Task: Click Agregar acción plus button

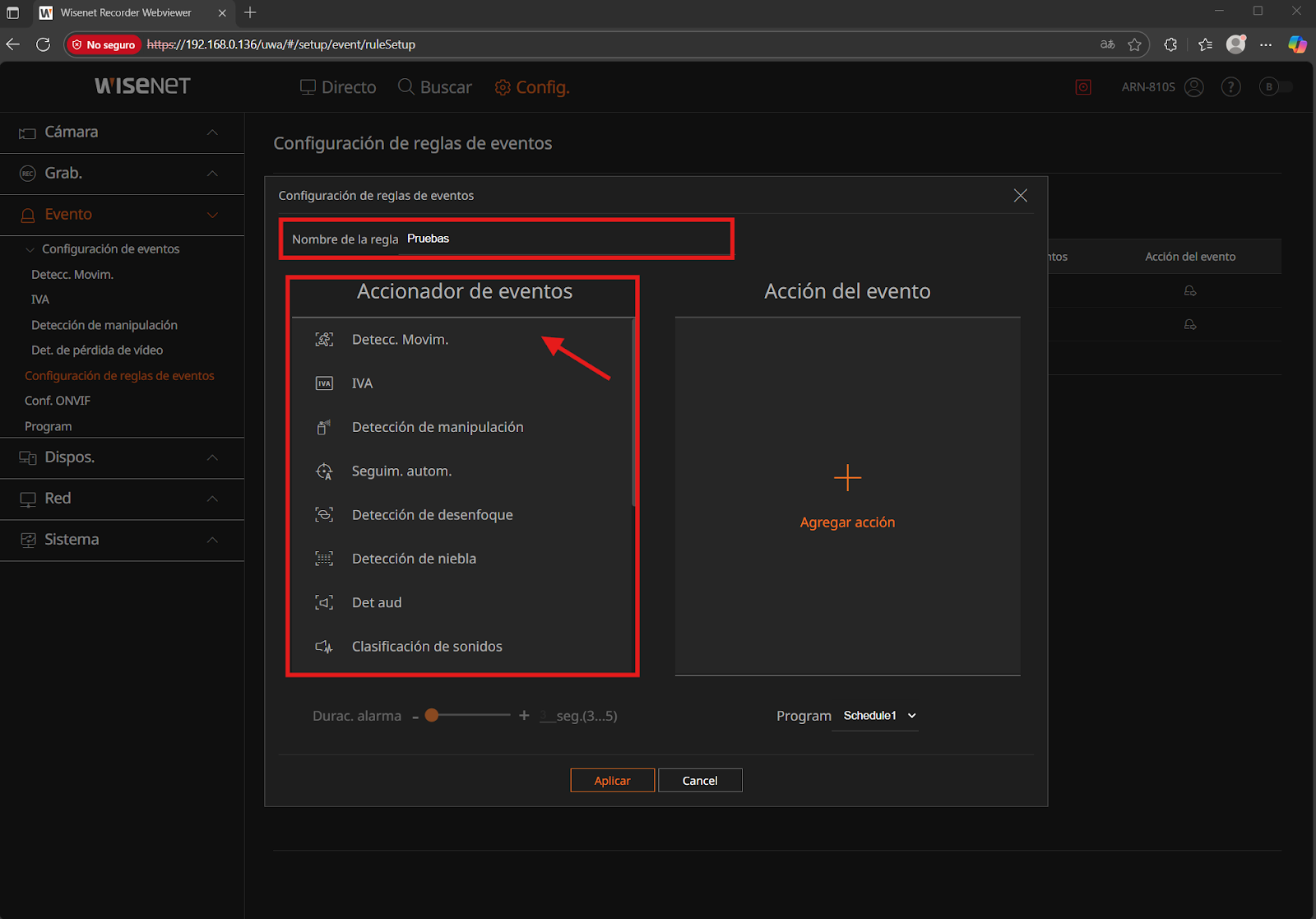Action: [x=847, y=478]
